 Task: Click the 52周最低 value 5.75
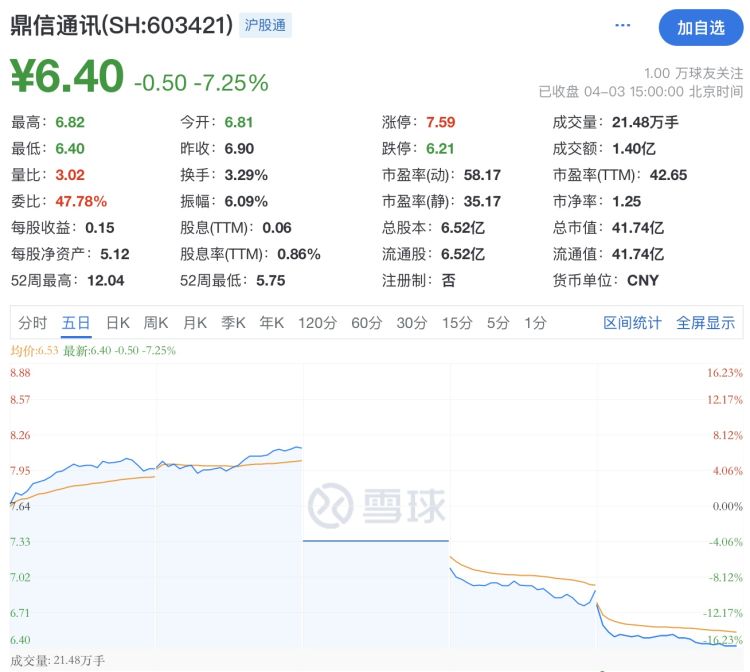tap(271, 280)
